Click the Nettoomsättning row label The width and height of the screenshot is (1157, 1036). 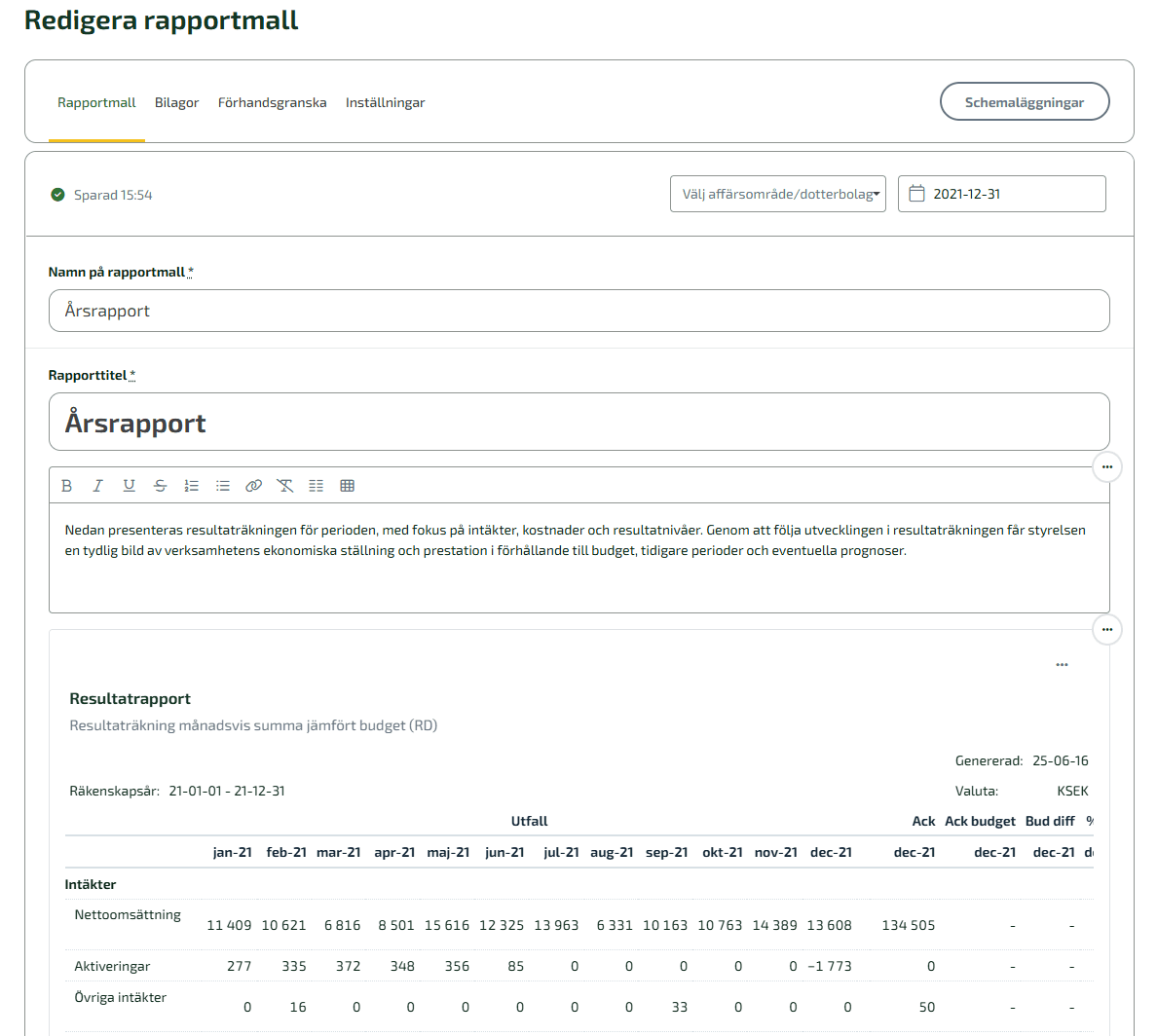(128, 915)
